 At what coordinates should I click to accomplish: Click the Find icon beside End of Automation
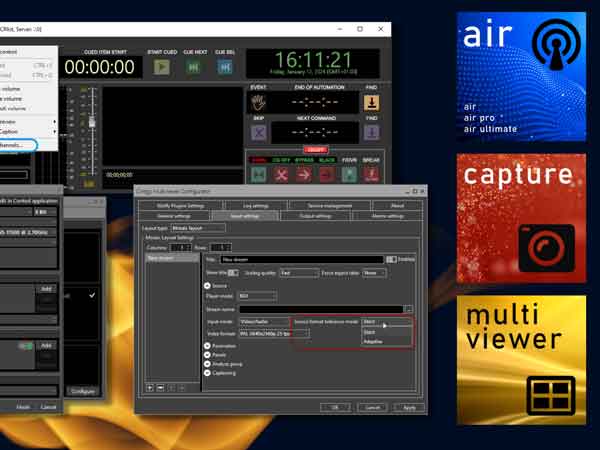[x=371, y=103]
